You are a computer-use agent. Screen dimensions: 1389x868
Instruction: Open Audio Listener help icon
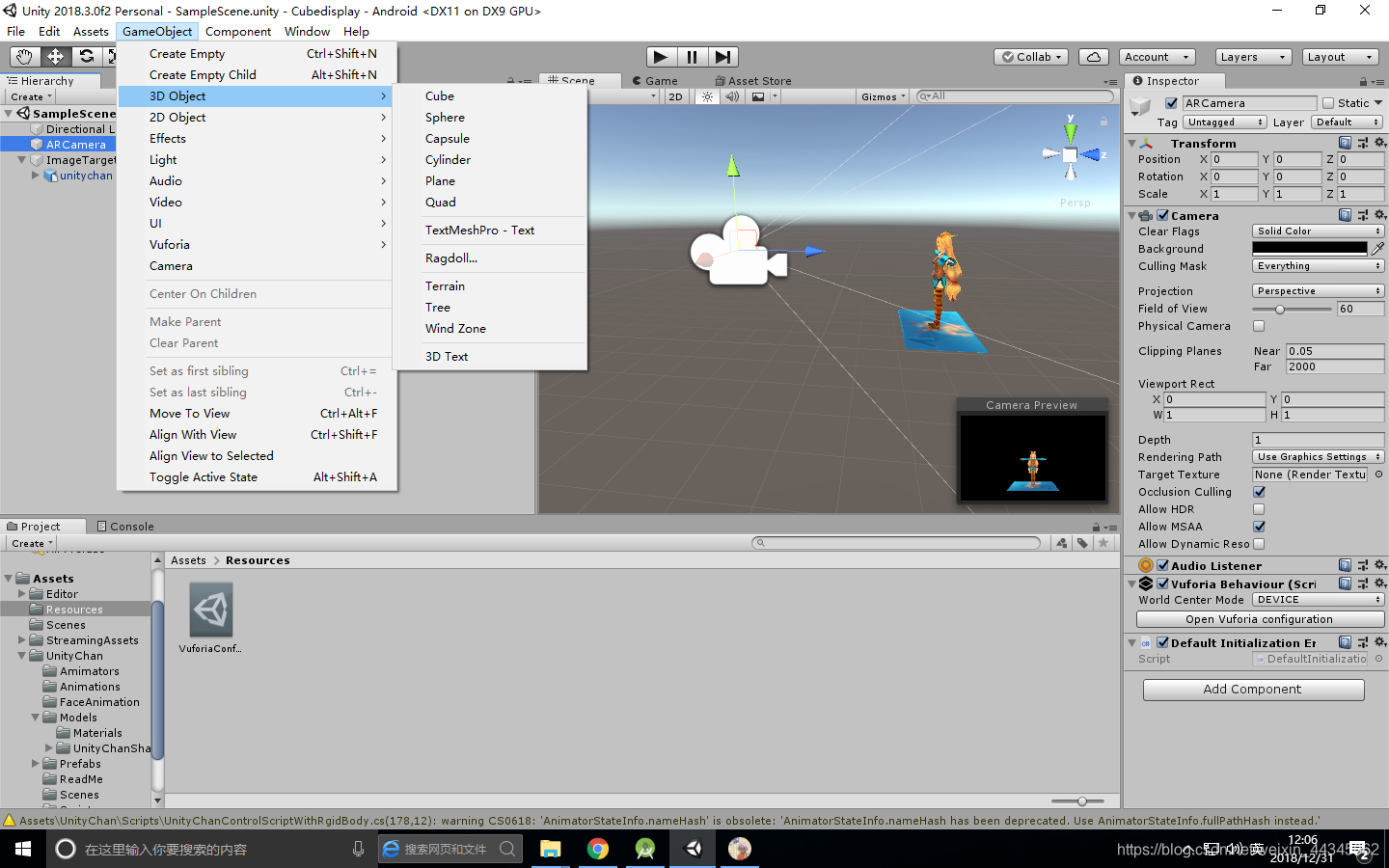tap(1345, 565)
